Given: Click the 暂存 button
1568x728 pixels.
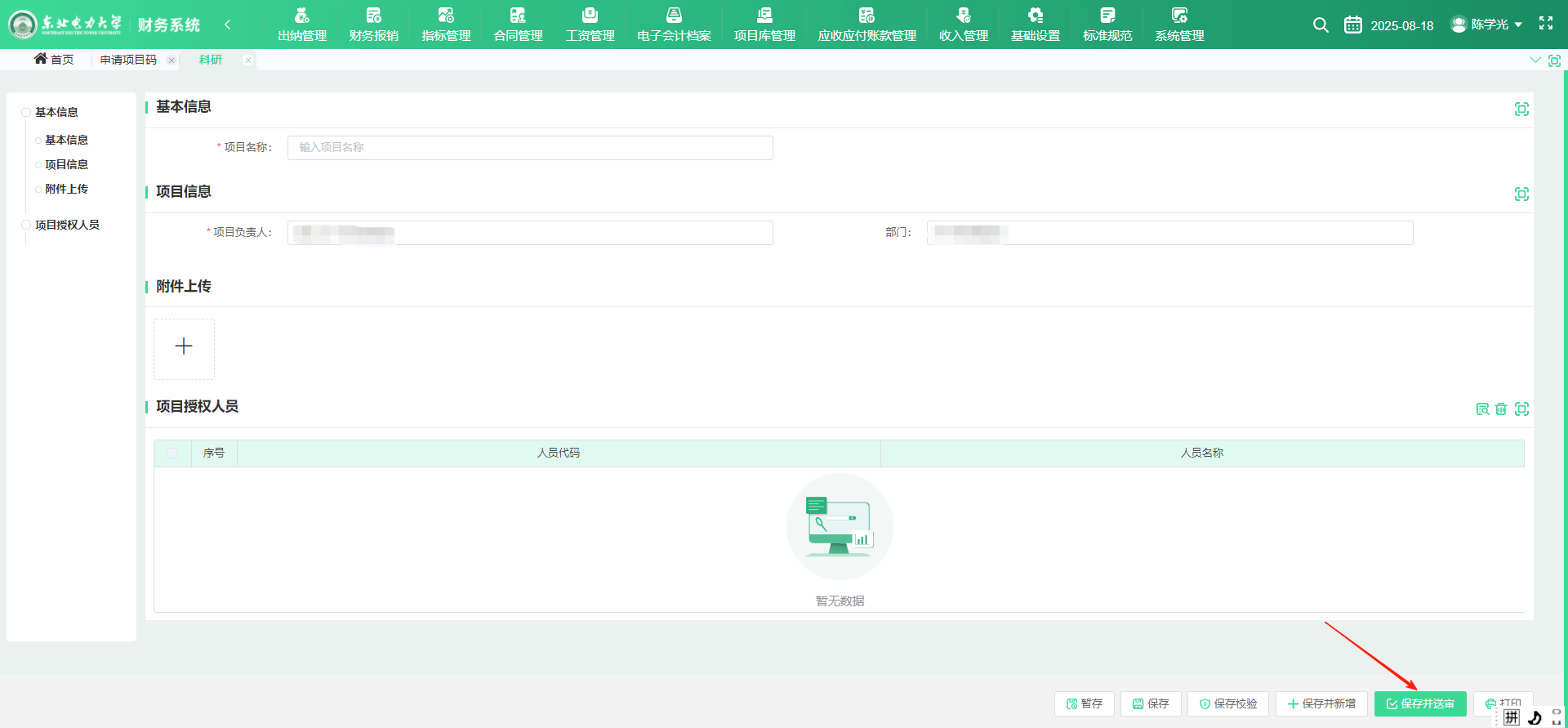Looking at the screenshot, I should click(1084, 703).
